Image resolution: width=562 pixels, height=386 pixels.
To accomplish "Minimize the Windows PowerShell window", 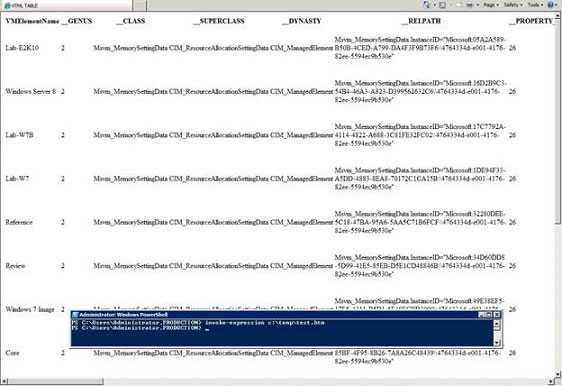I will [482, 315].
